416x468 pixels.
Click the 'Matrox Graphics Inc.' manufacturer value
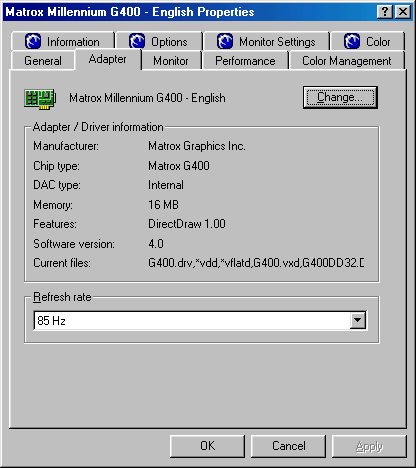click(x=197, y=146)
